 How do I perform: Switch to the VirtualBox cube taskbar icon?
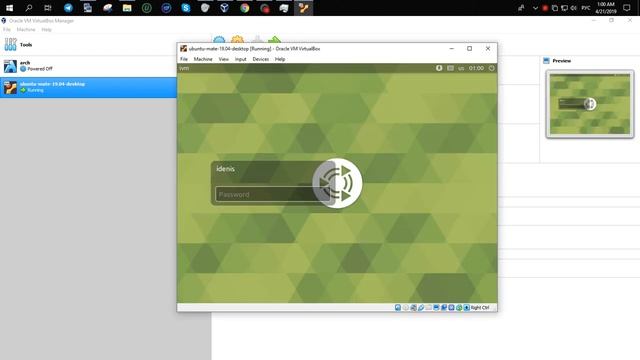click(x=224, y=8)
